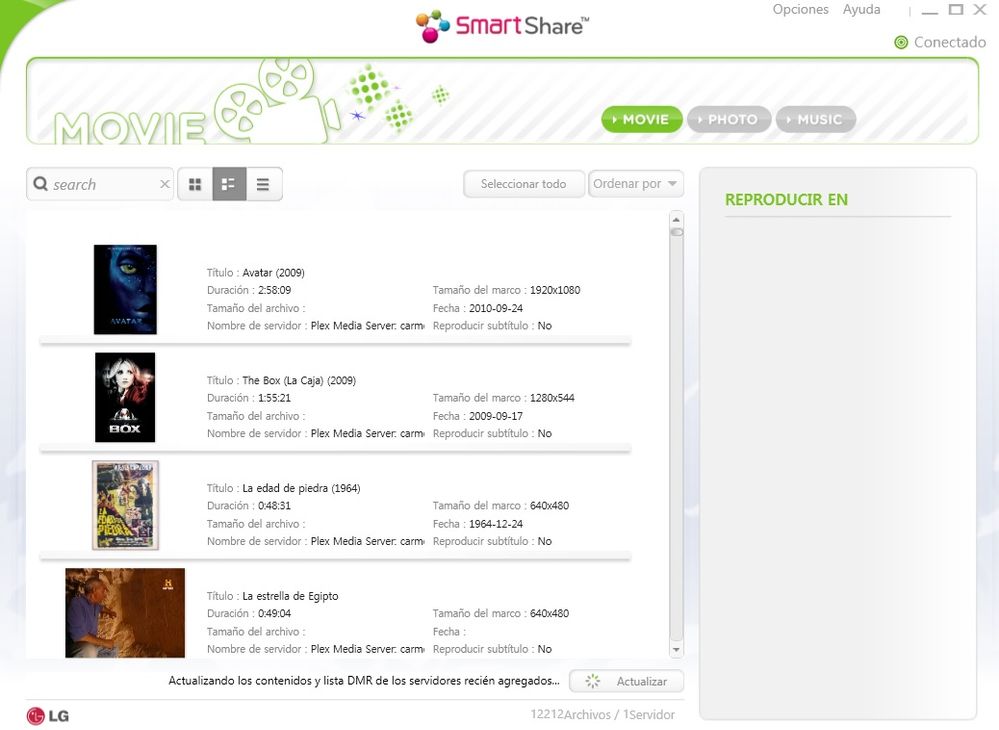Click title La estrella de Egipto

coord(290,596)
